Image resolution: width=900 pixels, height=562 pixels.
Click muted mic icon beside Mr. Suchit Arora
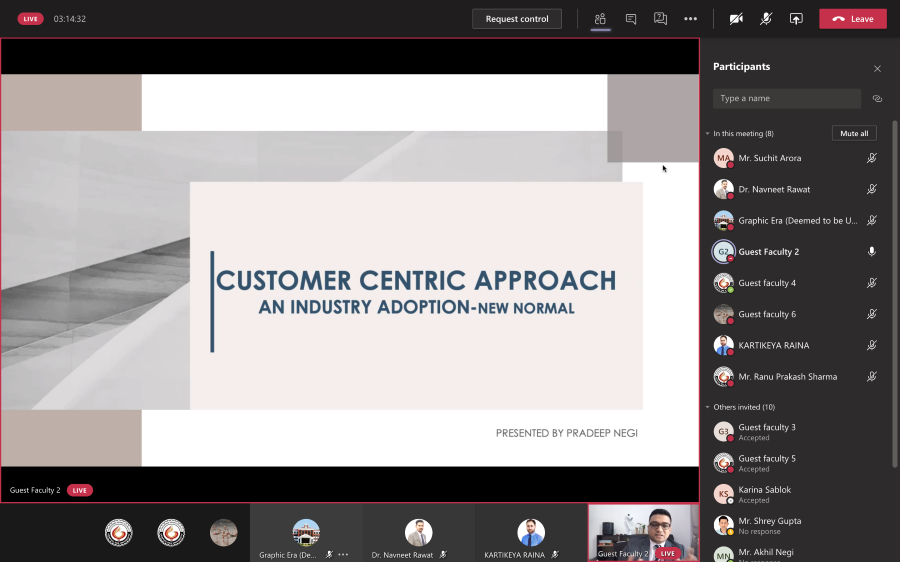tap(872, 158)
